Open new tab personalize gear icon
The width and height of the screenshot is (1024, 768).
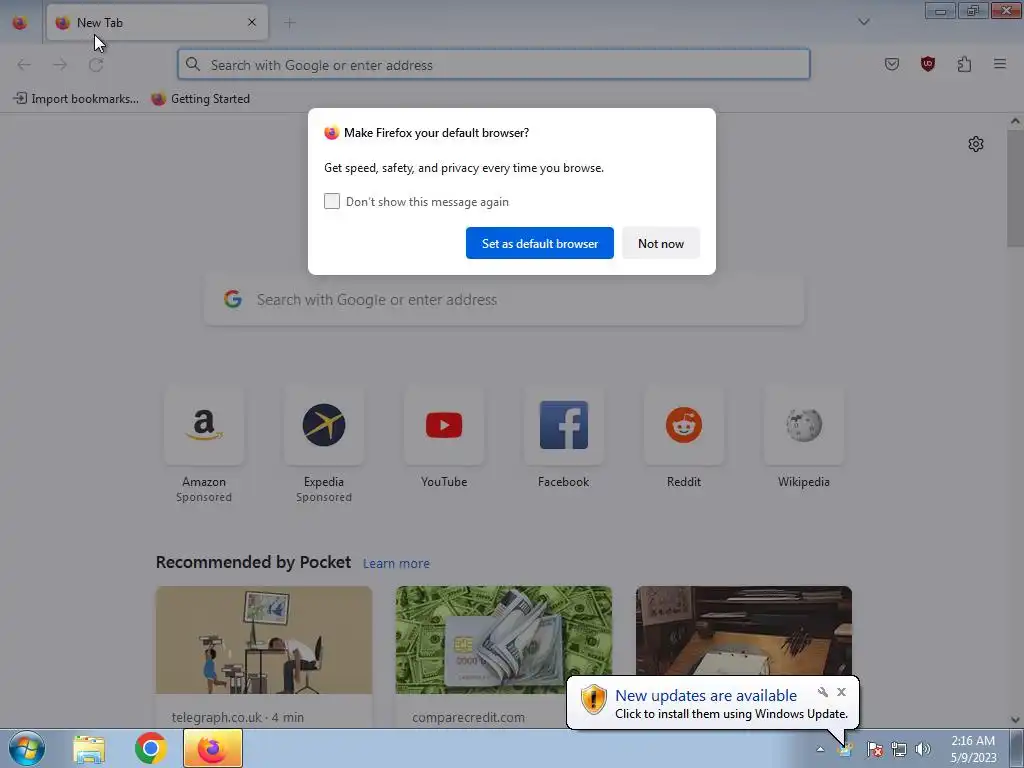(976, 144)
